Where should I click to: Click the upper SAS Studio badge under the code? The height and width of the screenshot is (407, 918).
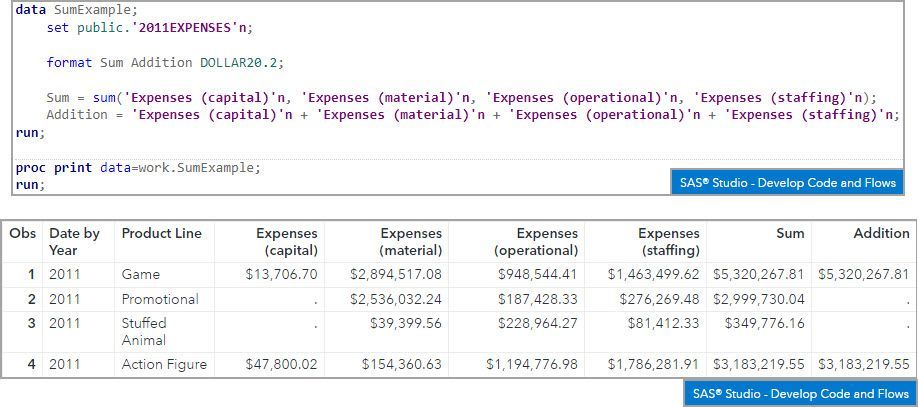pyautogui.click(x=788, y=183)
